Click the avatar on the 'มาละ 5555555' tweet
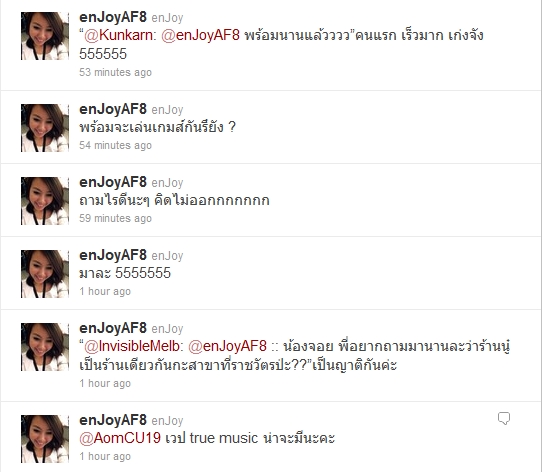 click(x=45, y=274)
